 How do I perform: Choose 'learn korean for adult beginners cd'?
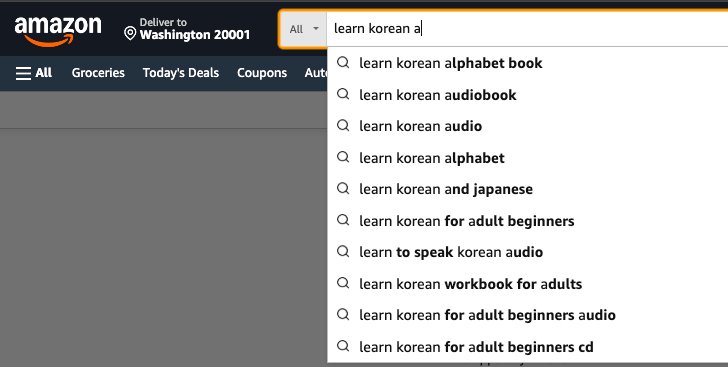[527, 347]
